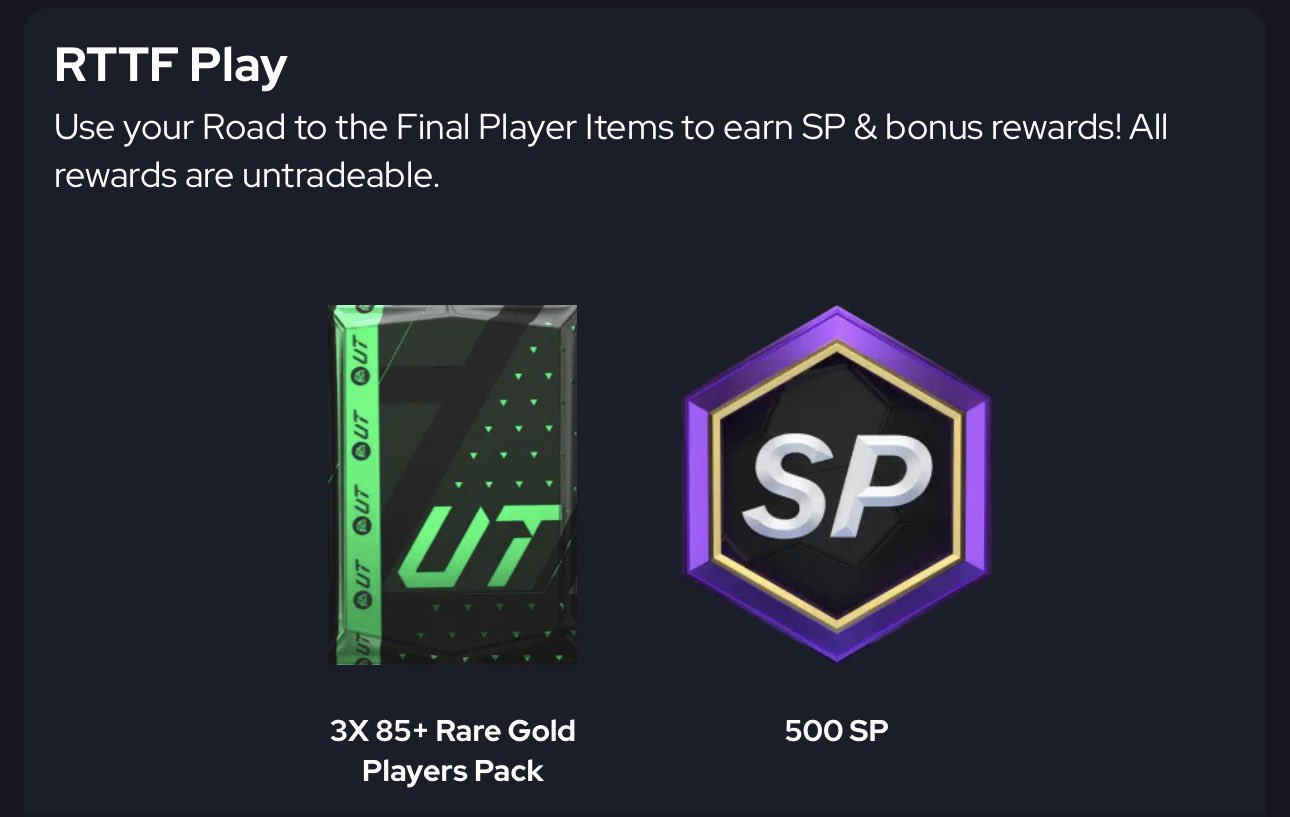Viewport: 1290px width, 817px height.
Task: Click the "500 SP" reward label
Action: (836, 731)
